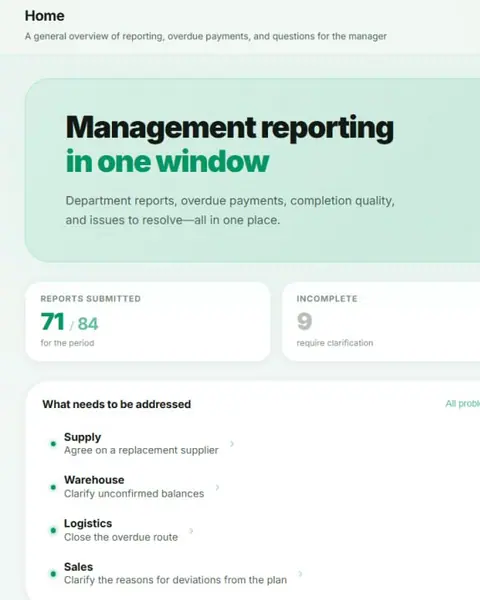This screenshot has width=480, height=600.
Task: Select the Sales issue title
Action: pyautogui.click(x=78, y=567)
